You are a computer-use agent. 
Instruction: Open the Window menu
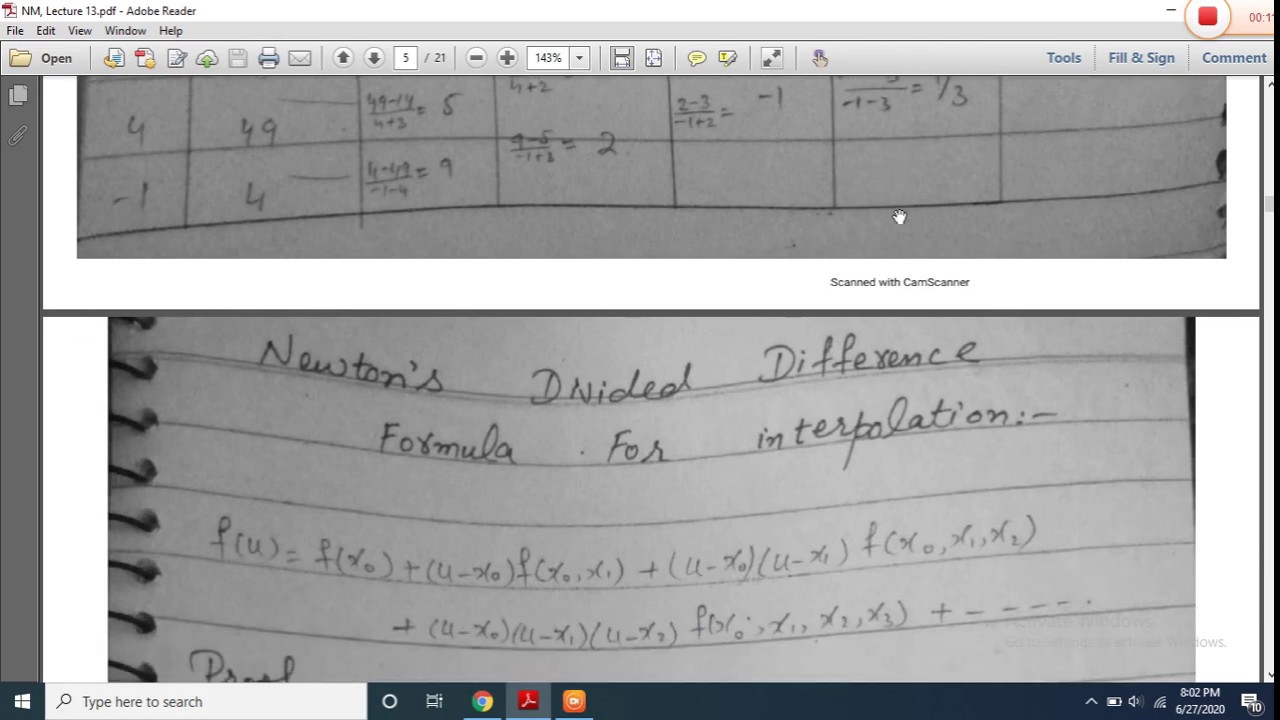point(125,31)
